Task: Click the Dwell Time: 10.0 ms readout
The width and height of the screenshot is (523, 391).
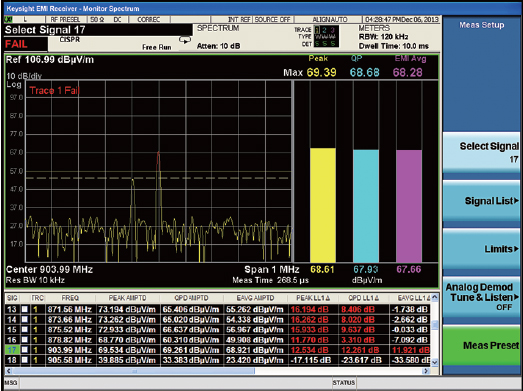Action: [x=394, y=46]
